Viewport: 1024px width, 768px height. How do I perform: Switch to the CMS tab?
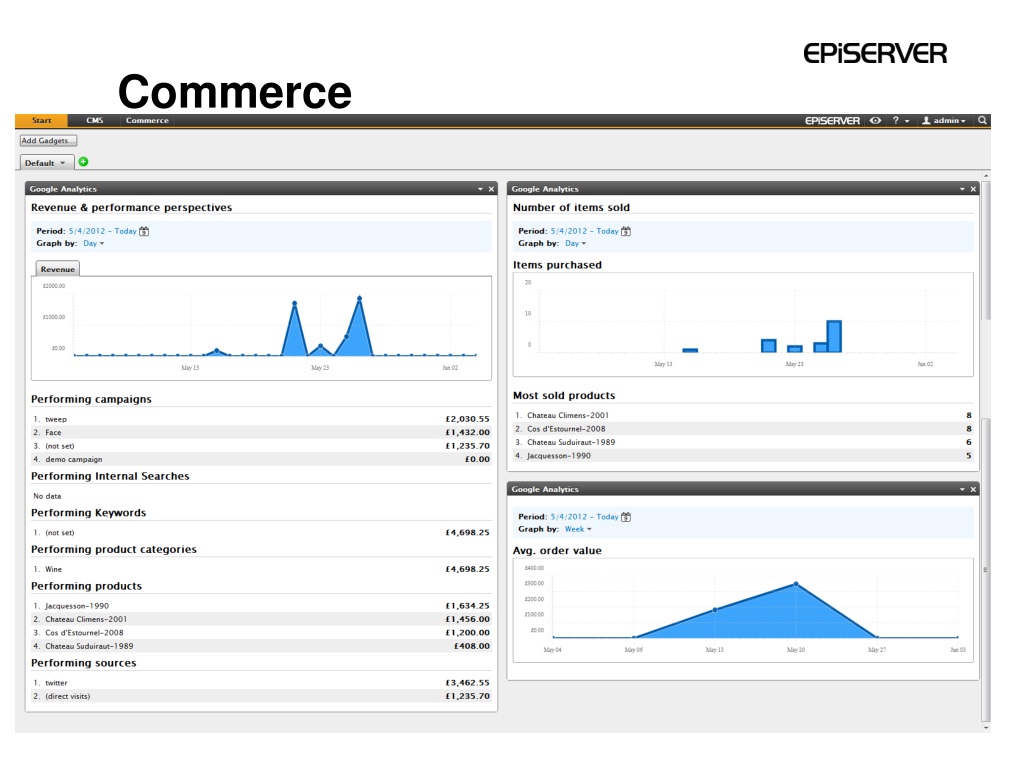point(95,121)
